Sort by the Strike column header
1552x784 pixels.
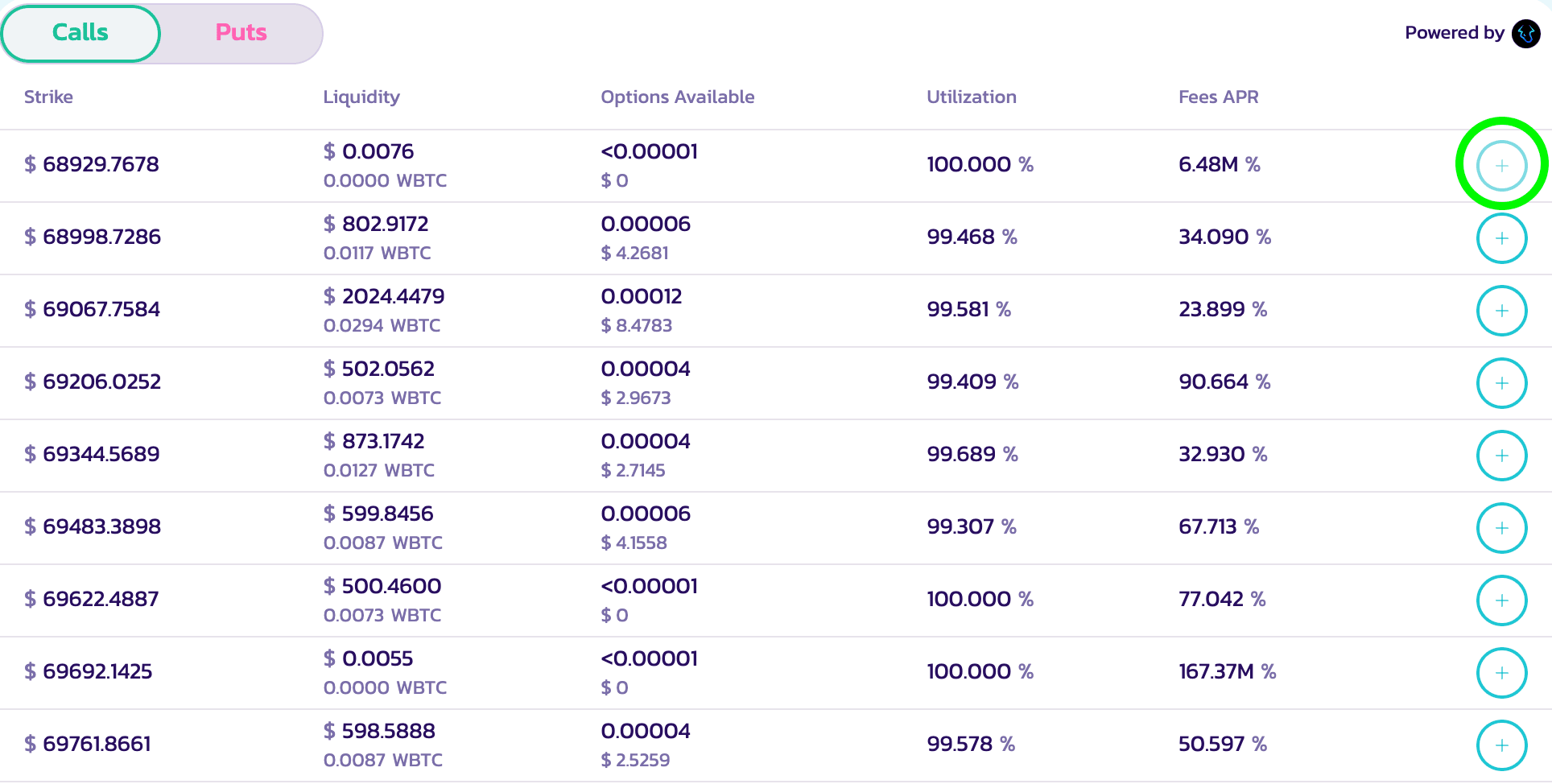[48, 97]
